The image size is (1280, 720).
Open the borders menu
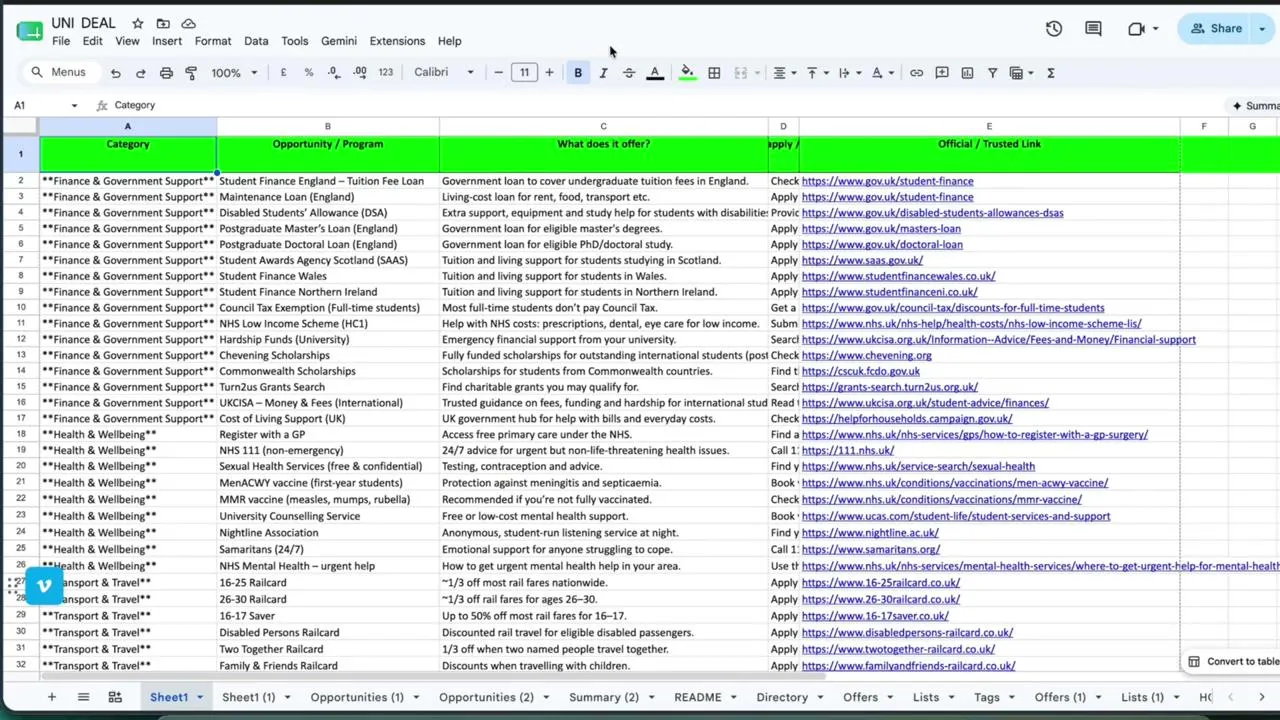coord(714,73)
